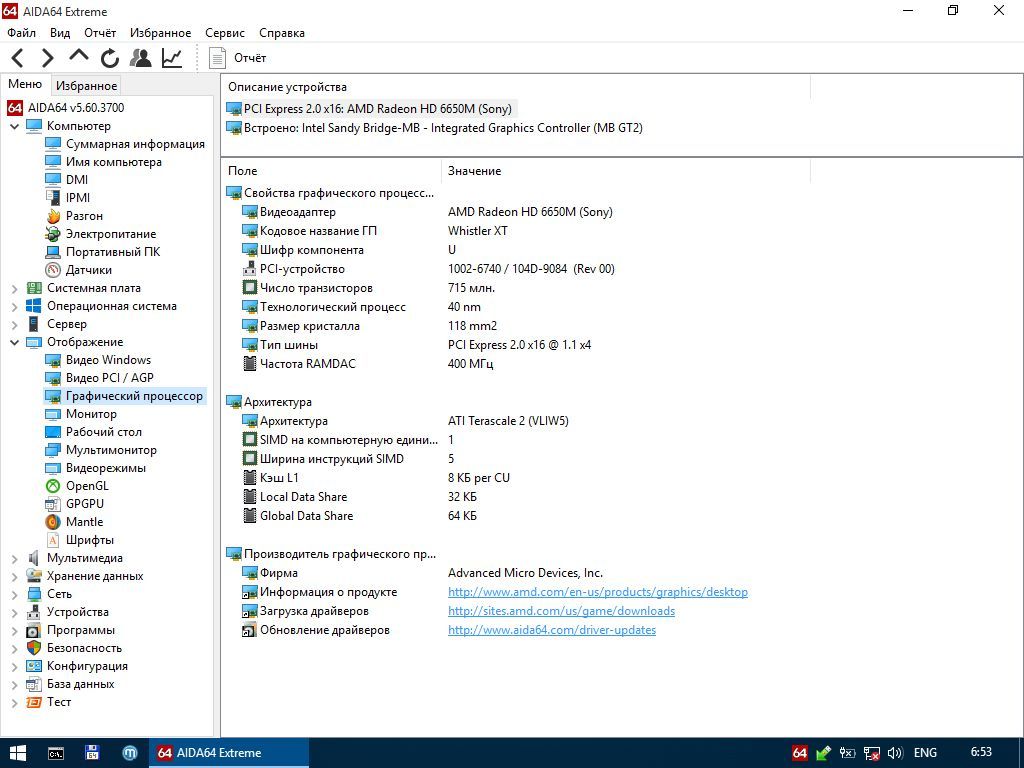Image resolution: width=1024 pixels, height=768 pixels.
Task: Open the aida64.com driver-updates link
Action: (552, 630)
